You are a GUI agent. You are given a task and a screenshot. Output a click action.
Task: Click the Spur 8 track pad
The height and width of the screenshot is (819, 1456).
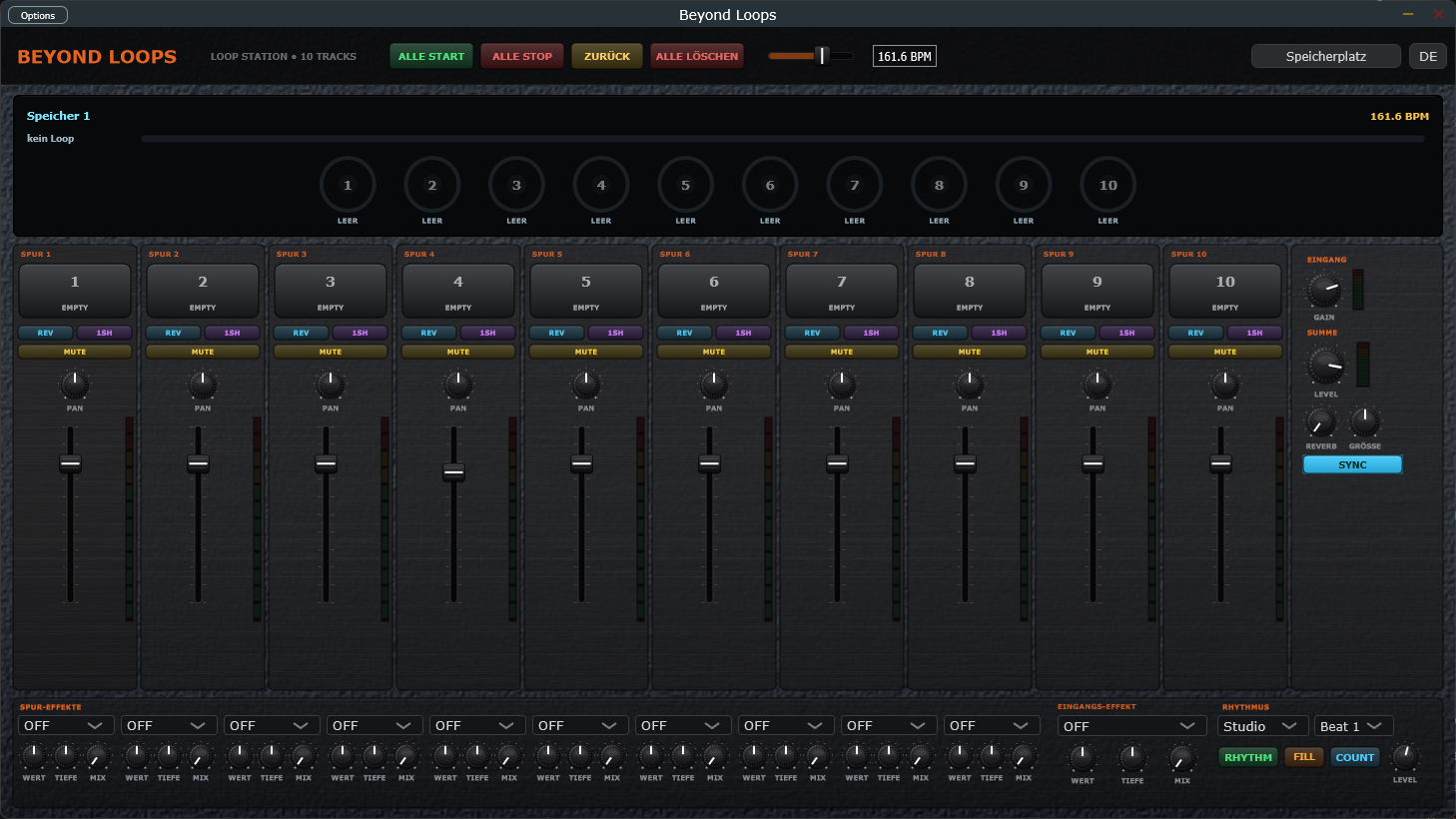coord(970,291)
